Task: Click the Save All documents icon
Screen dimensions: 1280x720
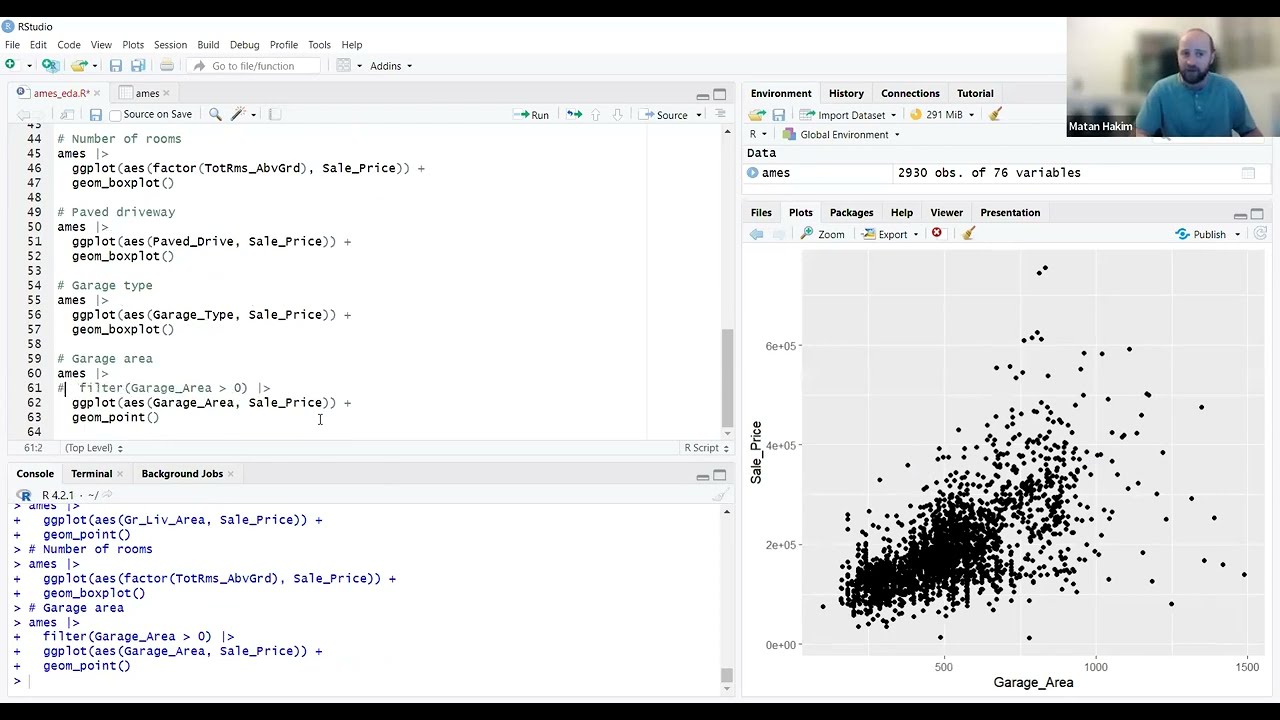Action: pos(138,65)
